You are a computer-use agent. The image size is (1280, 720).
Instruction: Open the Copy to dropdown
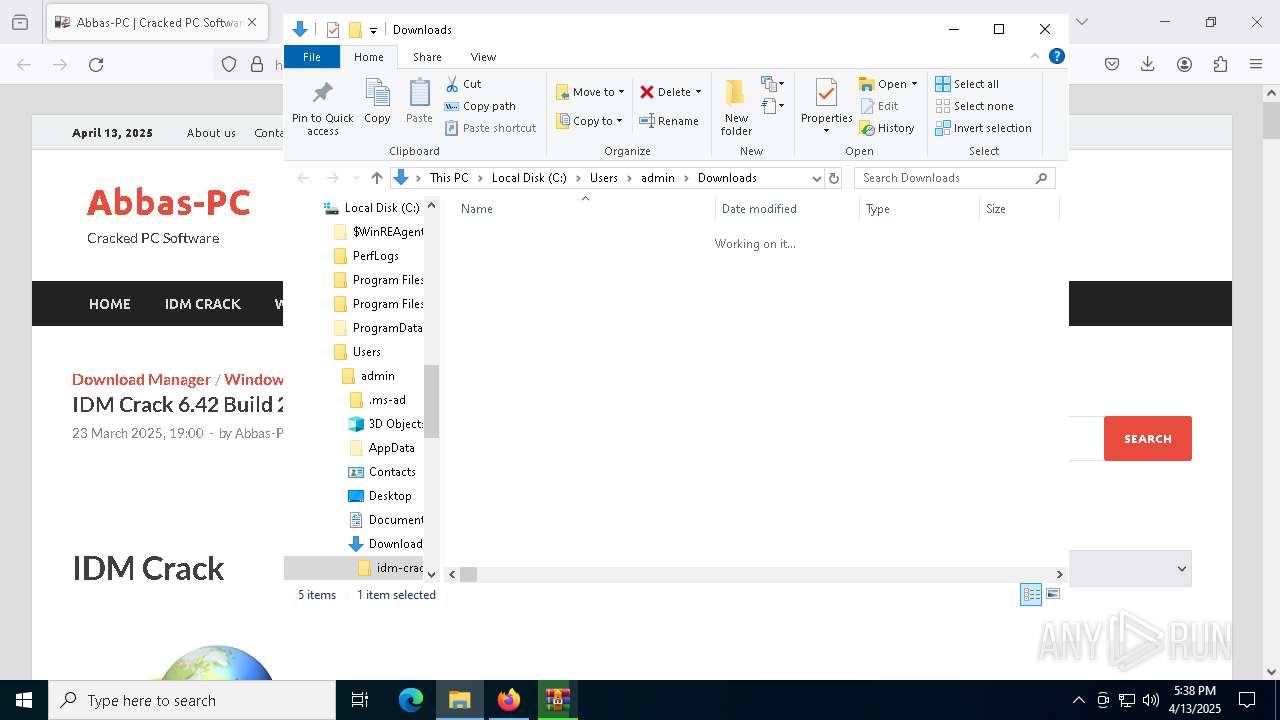pyautogui.click(x=590, y=121)
